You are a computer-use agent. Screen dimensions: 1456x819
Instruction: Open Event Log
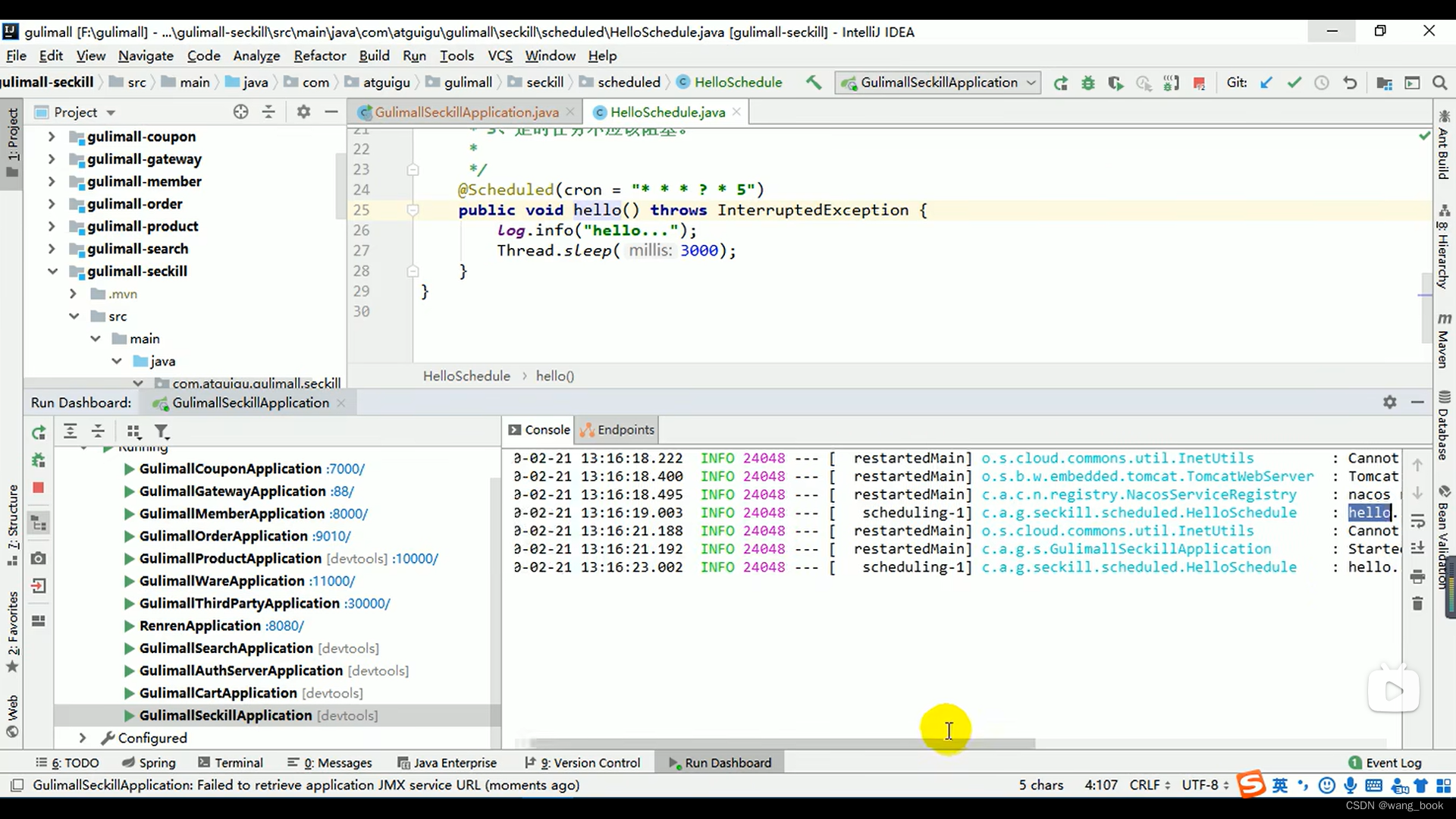(1385, 763)
